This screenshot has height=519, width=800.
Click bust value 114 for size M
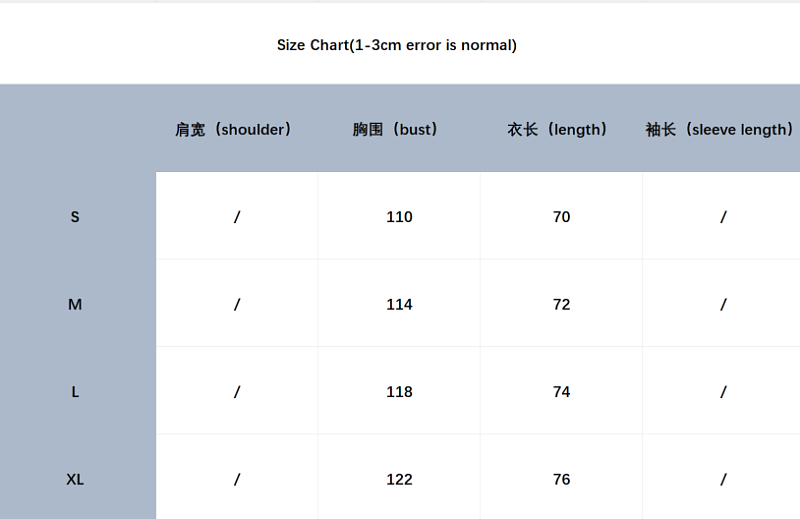pos(399,305)
